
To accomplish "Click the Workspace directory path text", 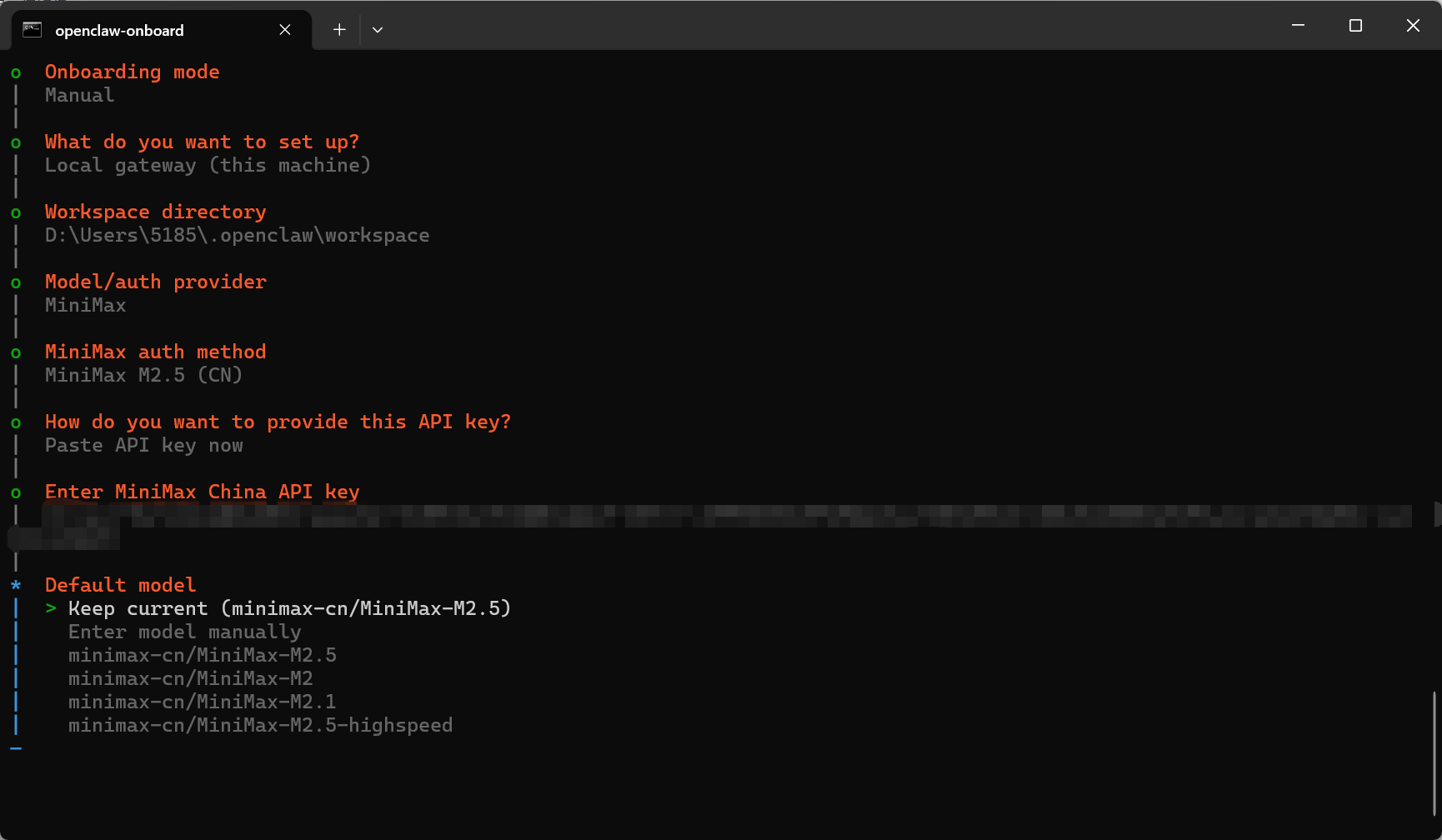I will point(237,235).
